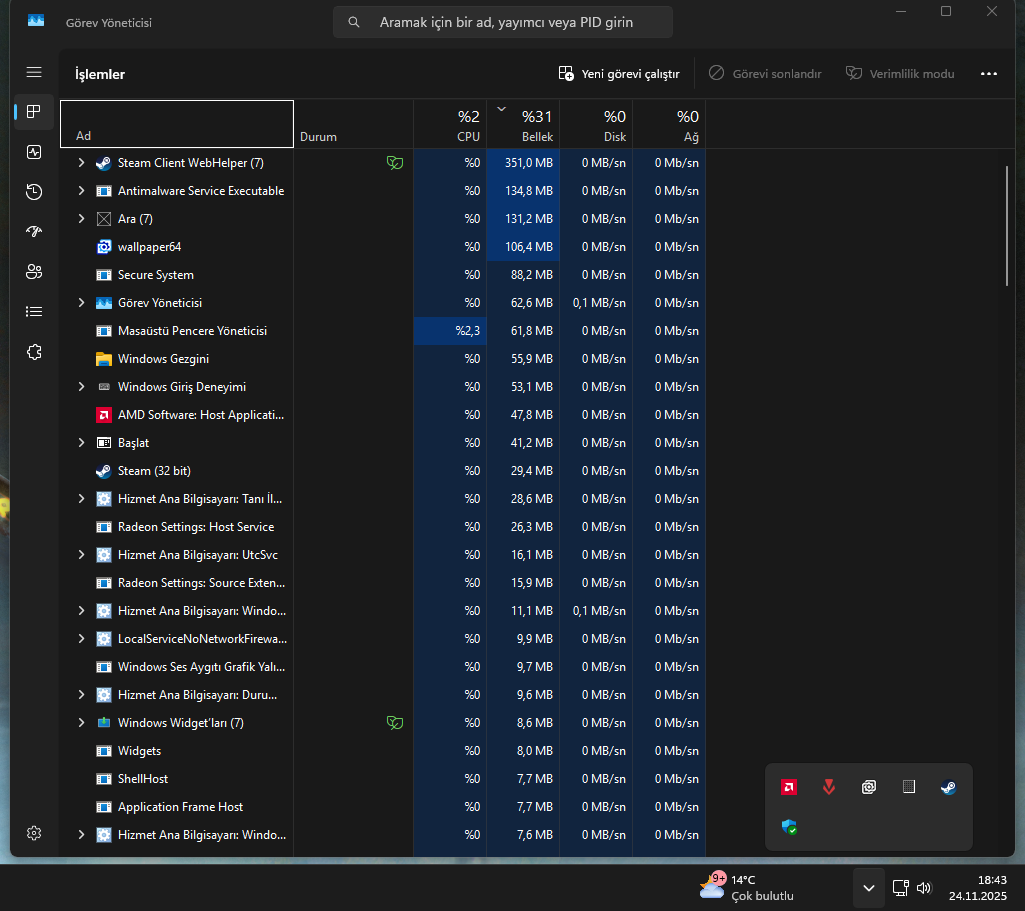Click the Steam icon in tray flyout
1025x911 pixels.
(949, 787)
